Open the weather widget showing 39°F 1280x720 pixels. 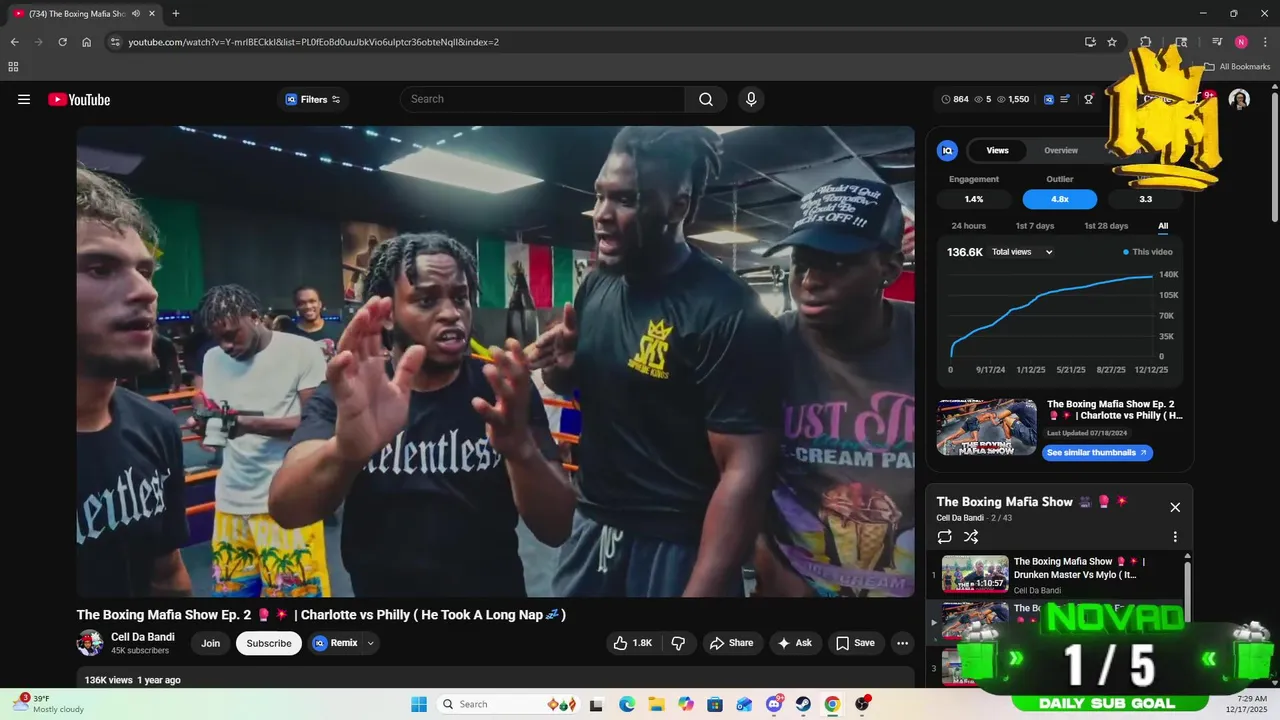coord(50,704)
